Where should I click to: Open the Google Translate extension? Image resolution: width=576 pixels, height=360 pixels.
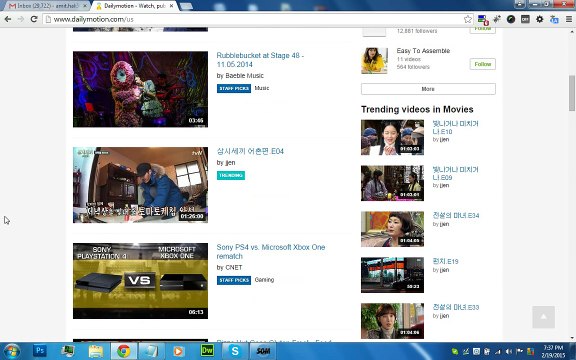click(554, 19)
